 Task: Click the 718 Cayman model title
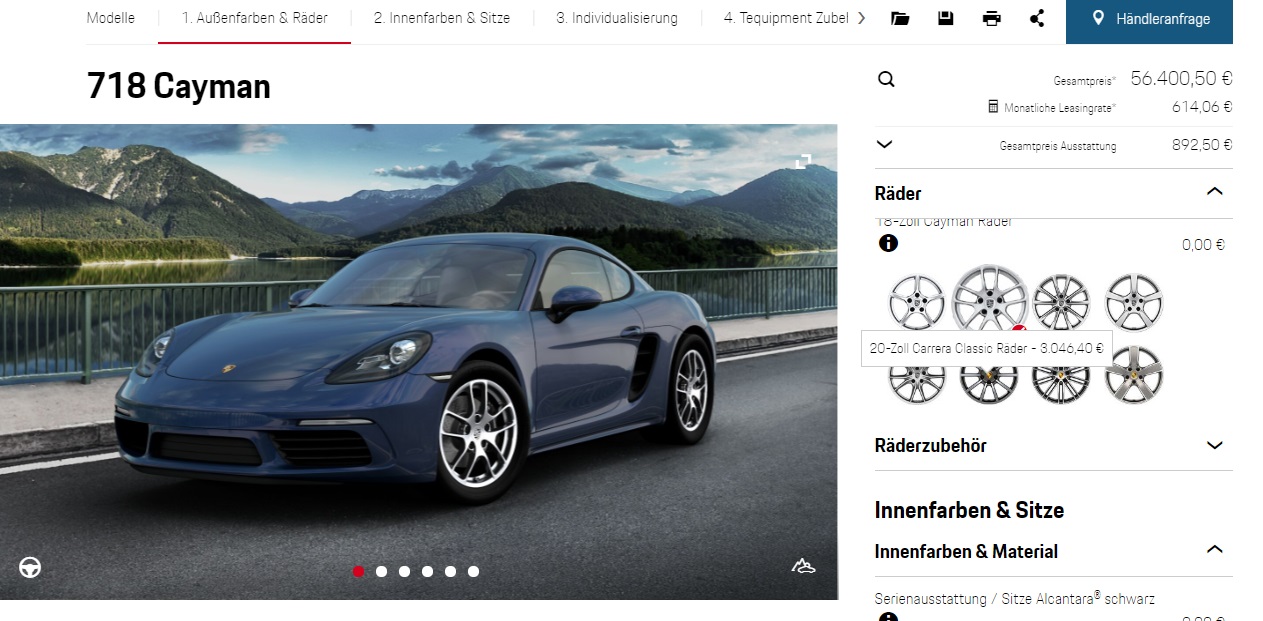tap(179, 87)
